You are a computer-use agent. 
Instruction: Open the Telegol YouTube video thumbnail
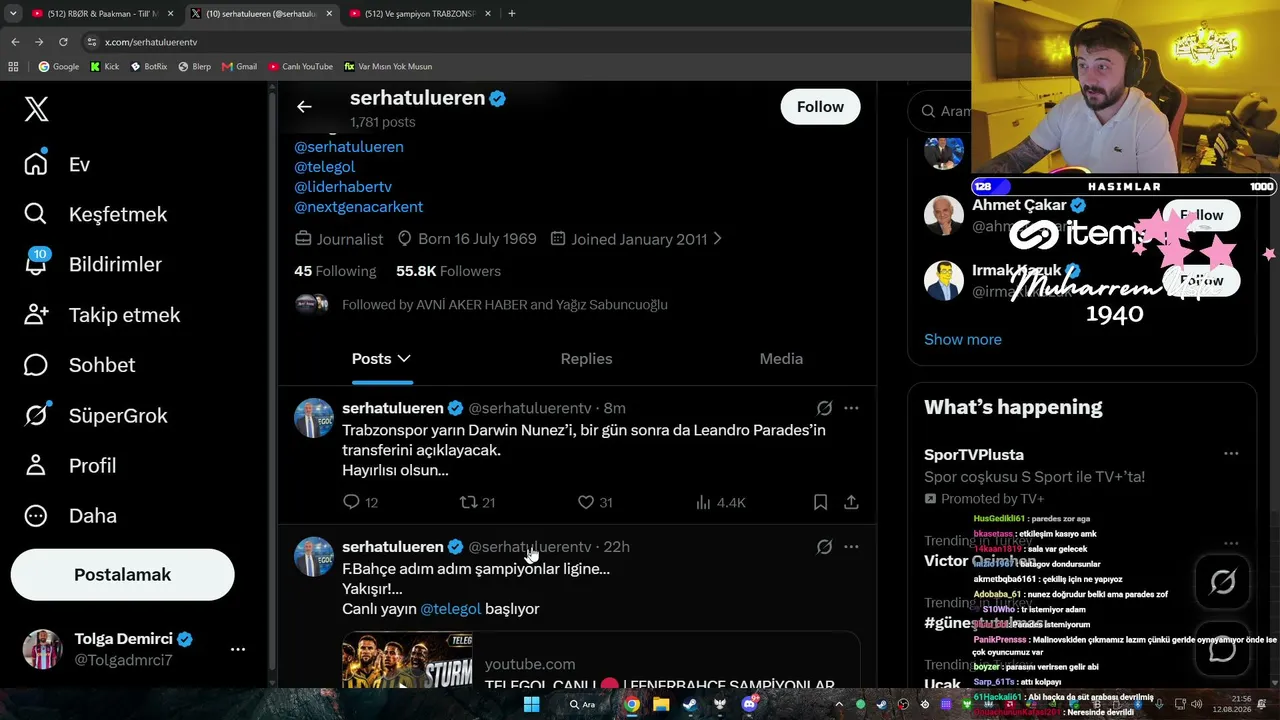[407, 661]
